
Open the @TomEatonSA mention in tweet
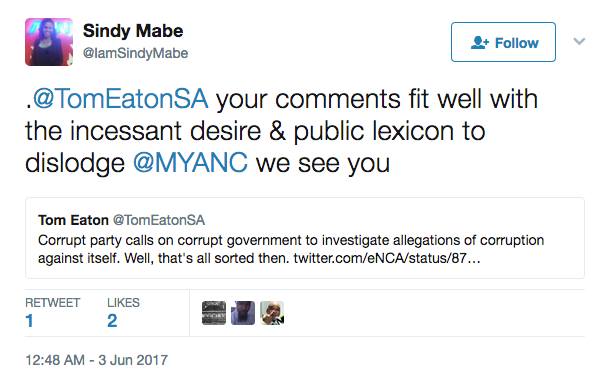point(121,99)
